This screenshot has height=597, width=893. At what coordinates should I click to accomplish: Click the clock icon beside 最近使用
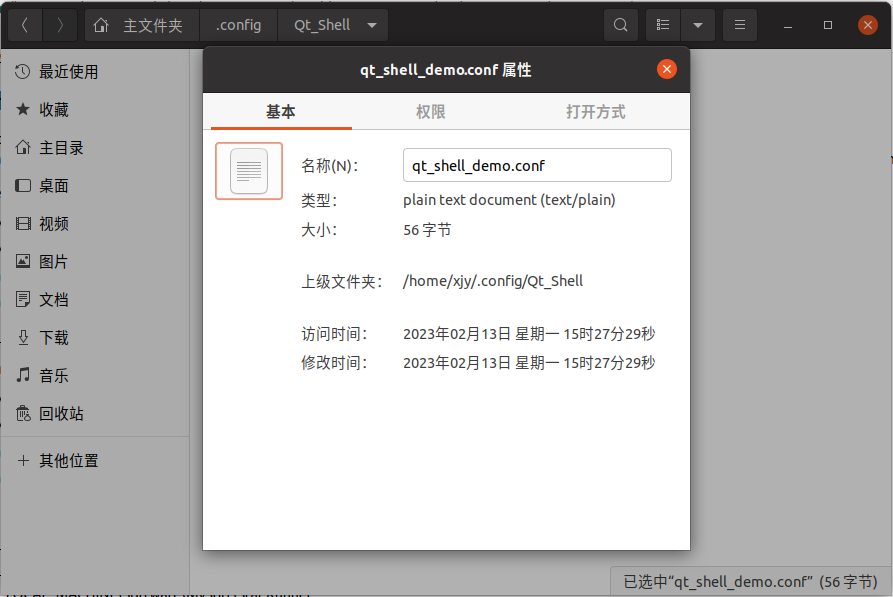(23, 72)
